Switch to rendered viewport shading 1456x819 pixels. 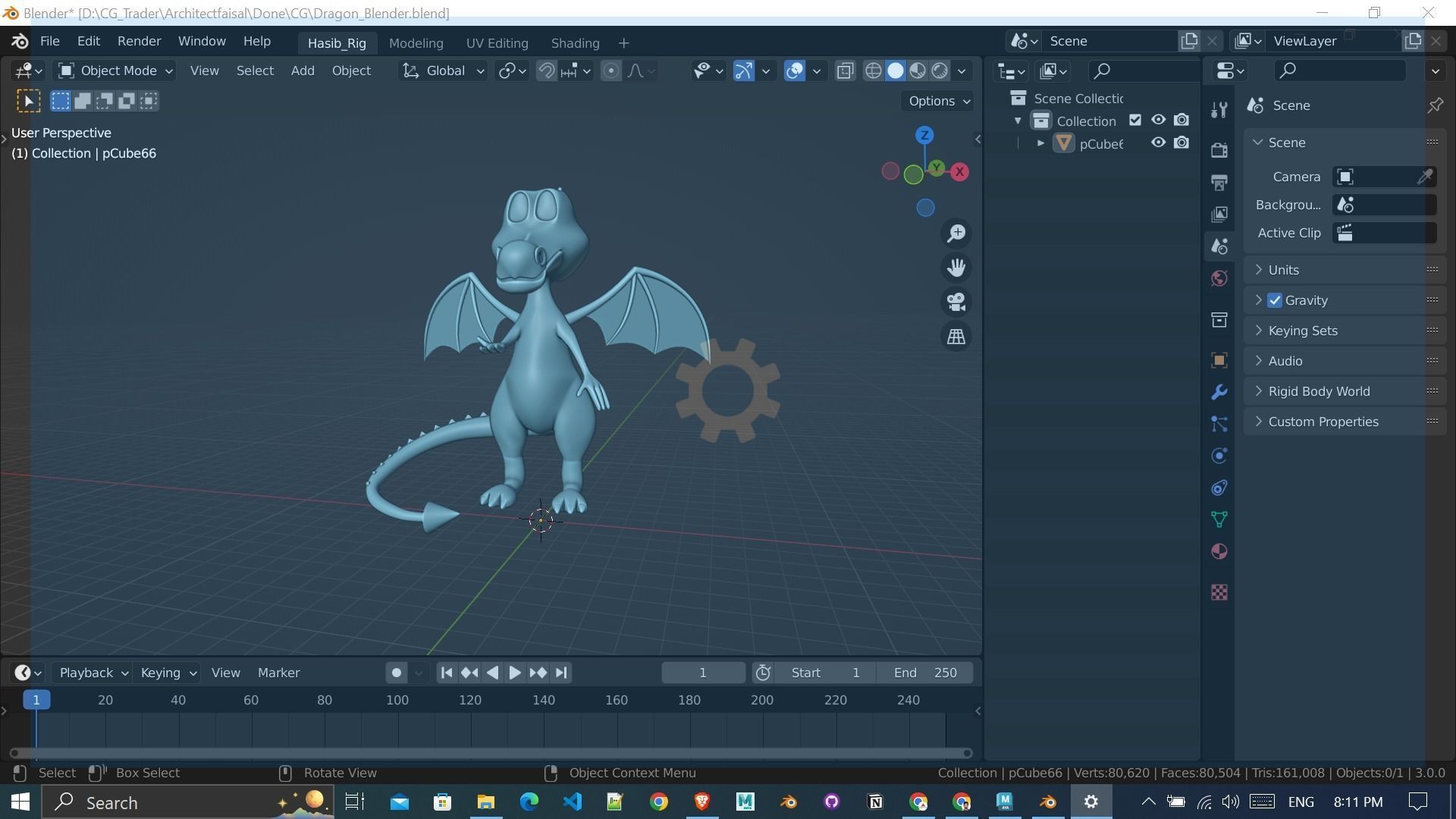point(940,71)
